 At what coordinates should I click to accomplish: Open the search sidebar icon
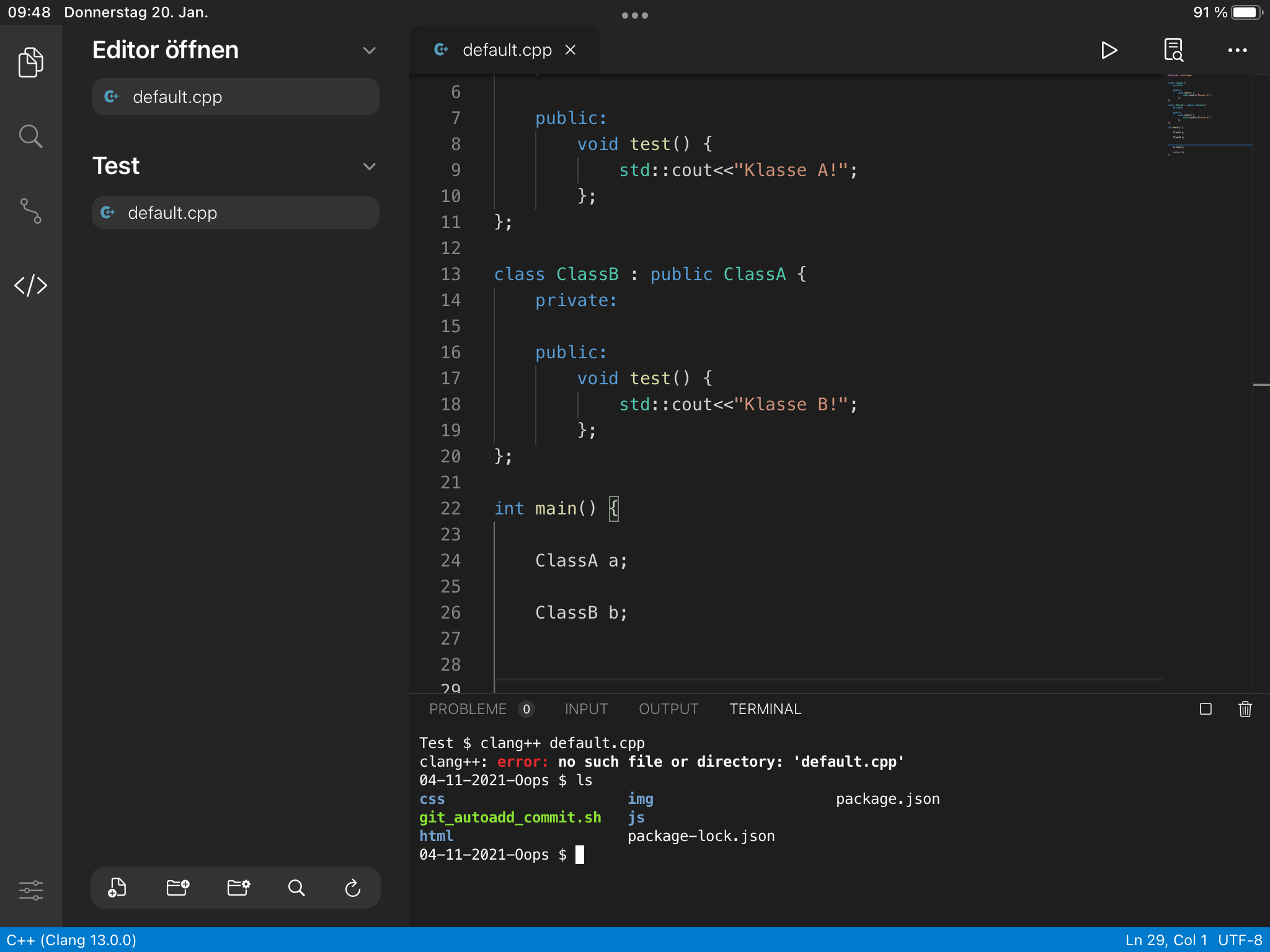click(30, 136)
